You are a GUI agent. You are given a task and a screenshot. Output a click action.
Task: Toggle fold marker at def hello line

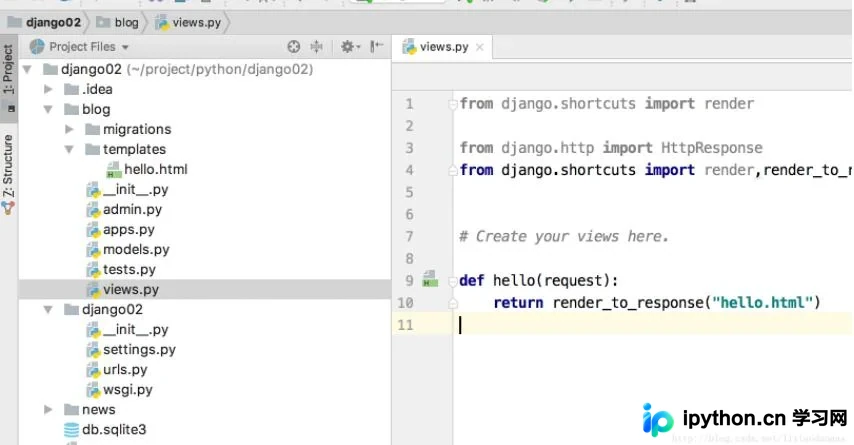[x=453, y=281]
